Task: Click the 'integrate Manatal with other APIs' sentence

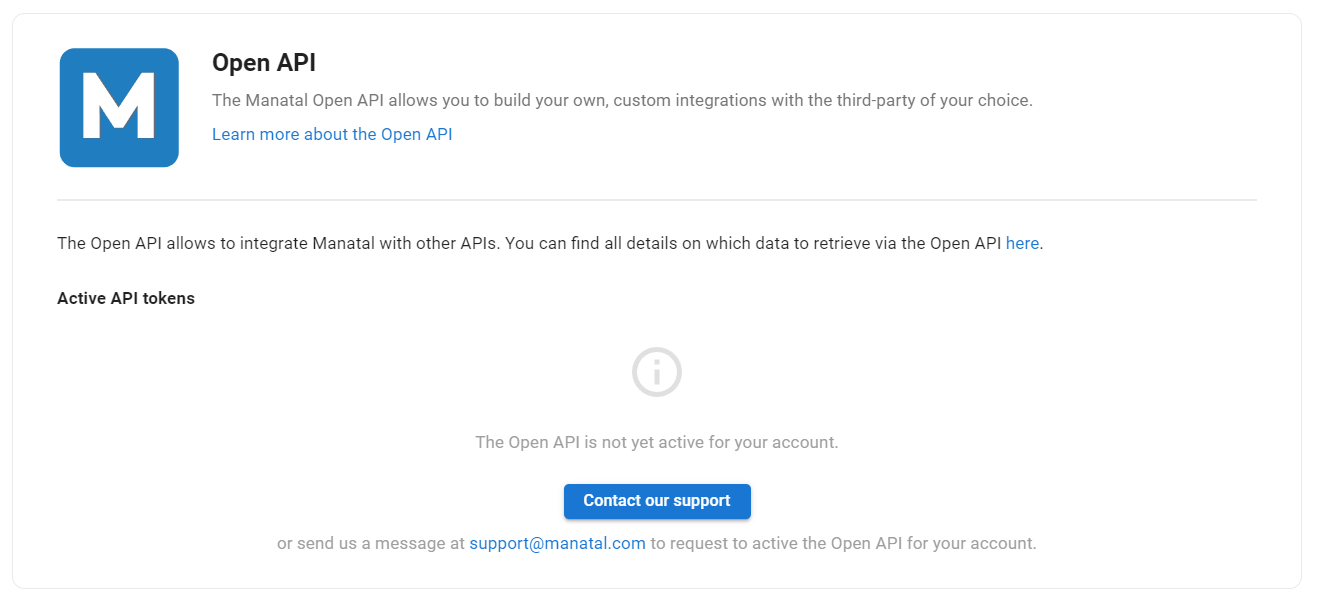Action: [x=550, y=243]
